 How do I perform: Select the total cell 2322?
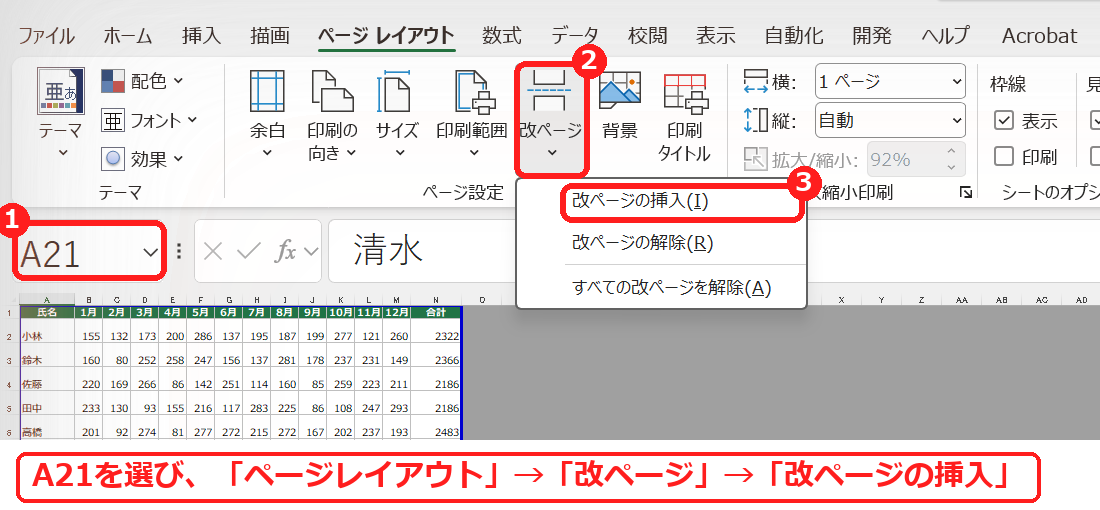coord(436,331)
